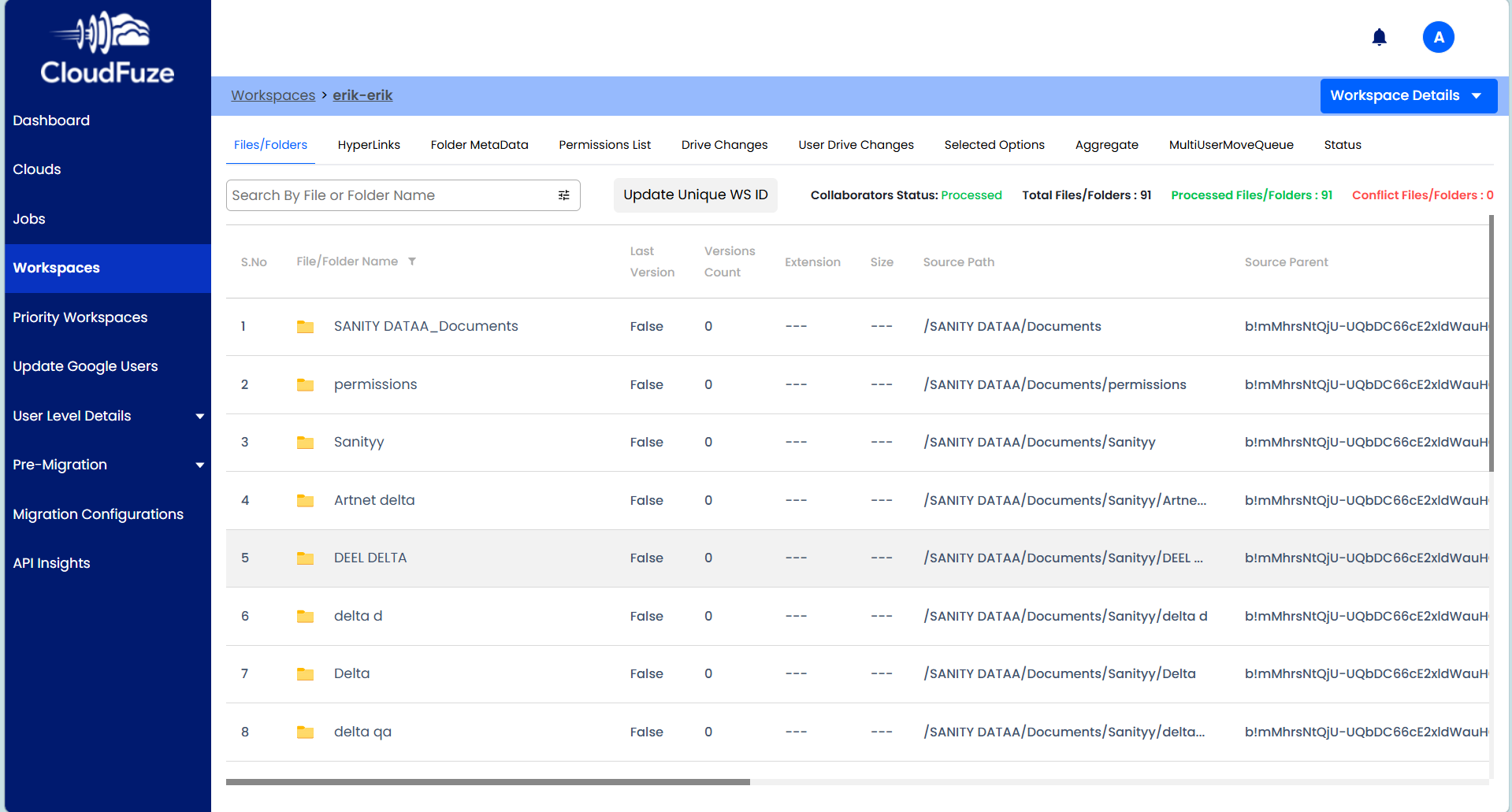Click the Artnet delta folder name
The height and width of the screenshot is (812, 1512).
click(373, 500)
